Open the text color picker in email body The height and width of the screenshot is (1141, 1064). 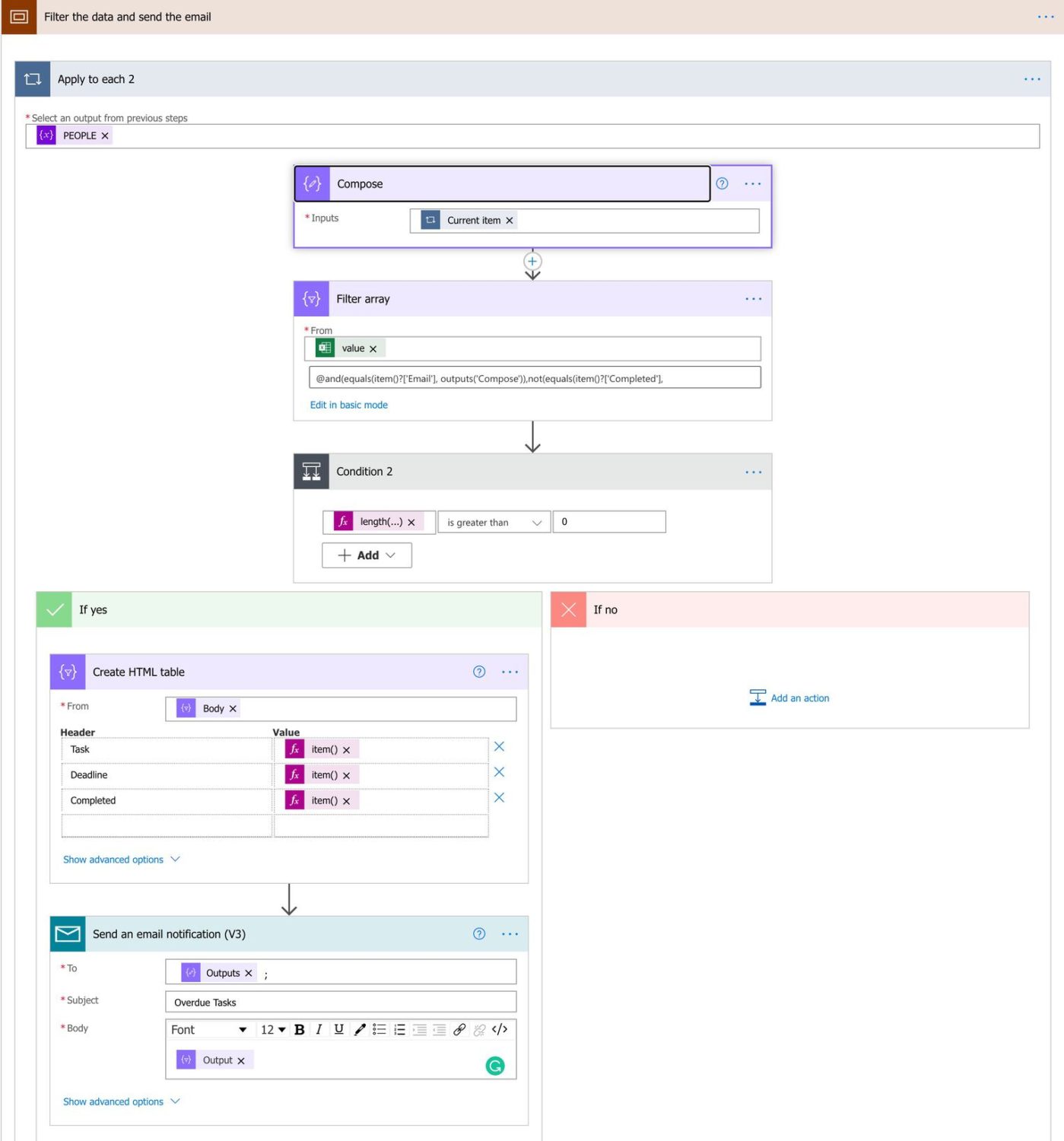(x=360, y=1030)
